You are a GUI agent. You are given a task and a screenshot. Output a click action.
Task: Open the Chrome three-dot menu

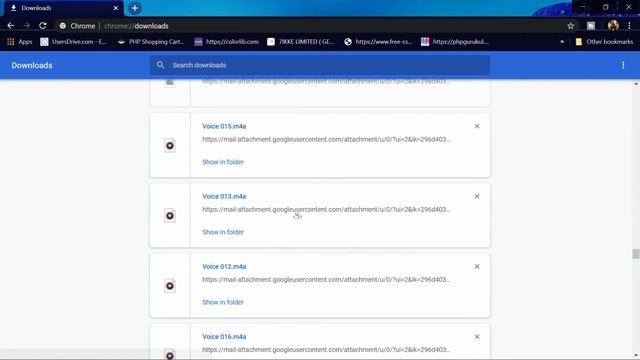tap(629, 26)
